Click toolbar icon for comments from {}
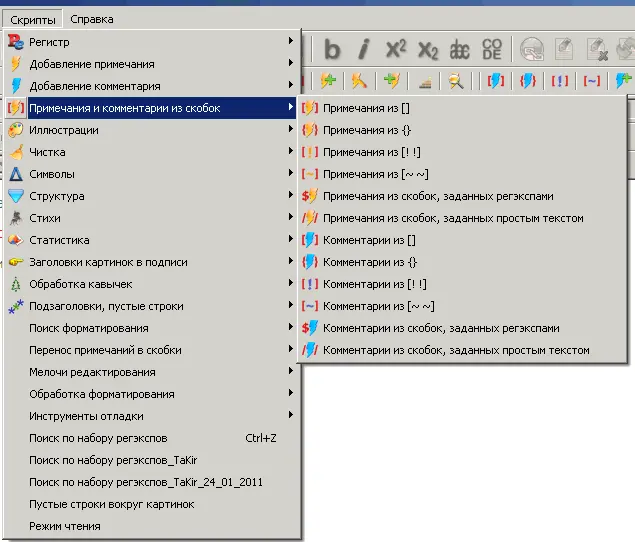Viewport: 635px width, 542px height. (528, 81)
